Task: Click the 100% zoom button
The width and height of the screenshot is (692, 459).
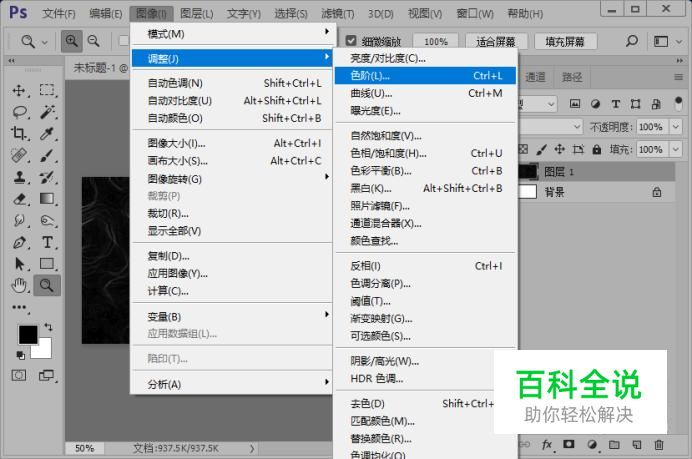Action: [x=436, y=41]
